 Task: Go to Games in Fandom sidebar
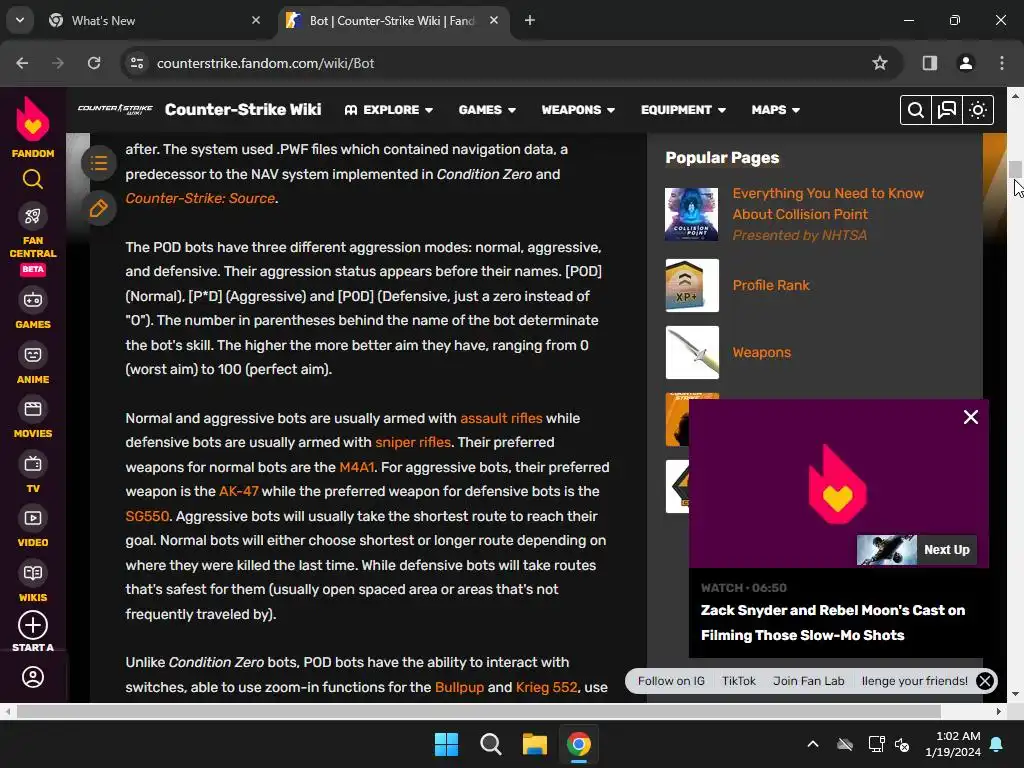(33, 308)
